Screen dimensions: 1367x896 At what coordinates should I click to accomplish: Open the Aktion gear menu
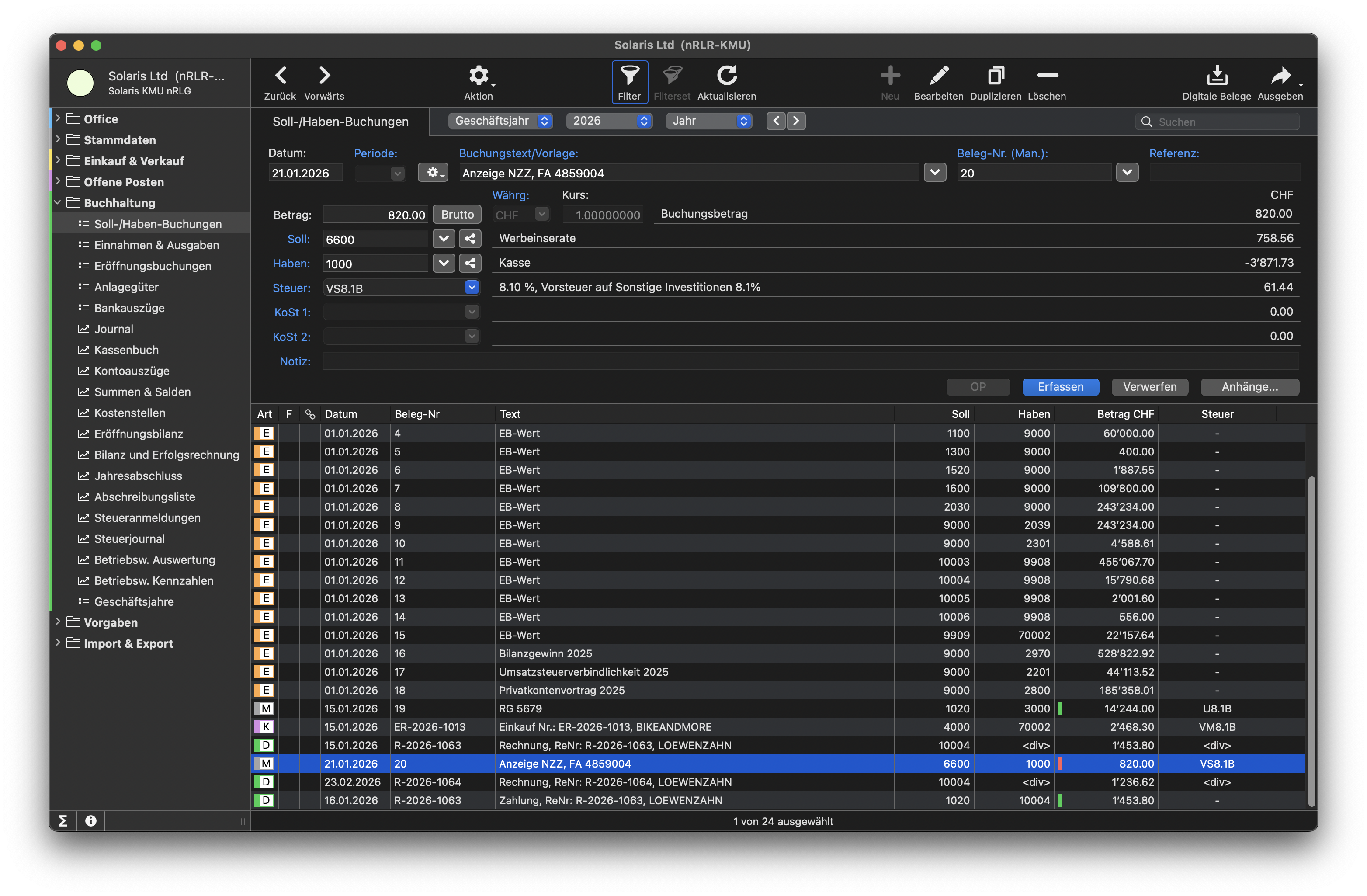479,76
